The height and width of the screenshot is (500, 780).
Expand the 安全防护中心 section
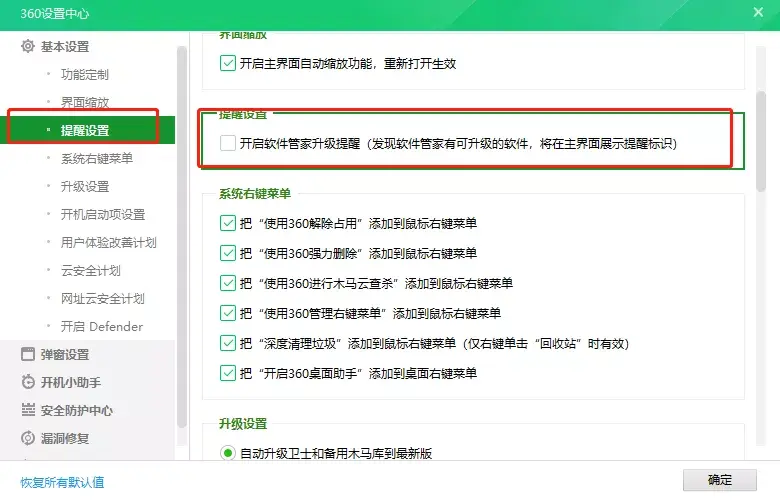click(x=77, y=410)
